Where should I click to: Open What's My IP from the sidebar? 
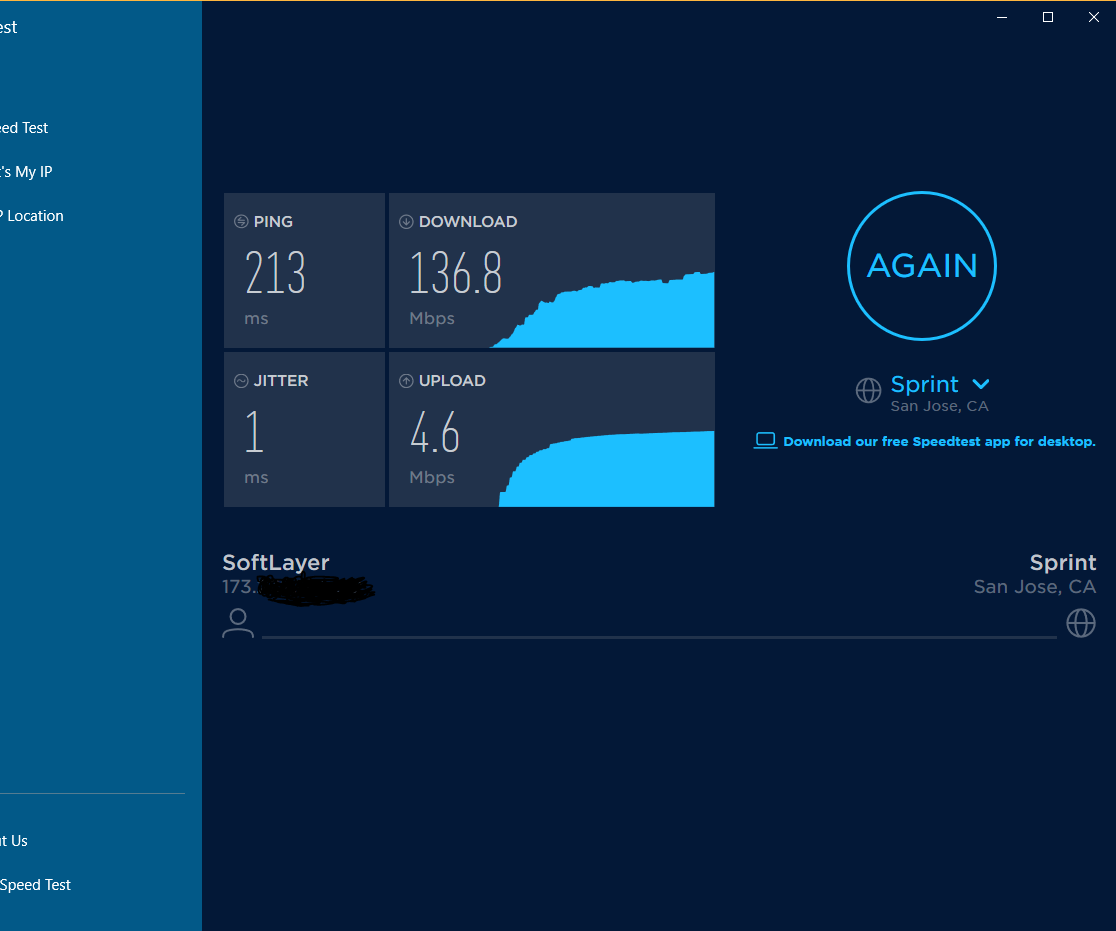pyautogui.click(x=27, y=171)
